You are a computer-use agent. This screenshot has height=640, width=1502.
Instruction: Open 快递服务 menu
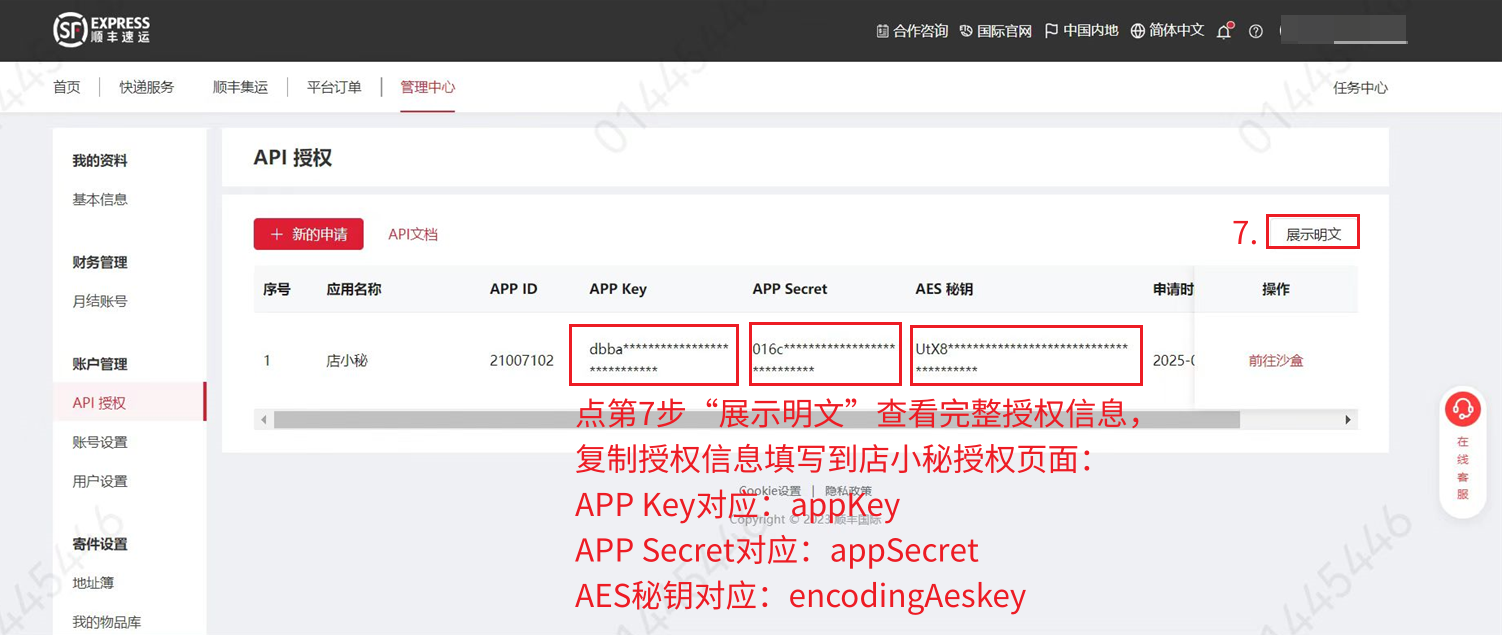[x=147, y=87]
